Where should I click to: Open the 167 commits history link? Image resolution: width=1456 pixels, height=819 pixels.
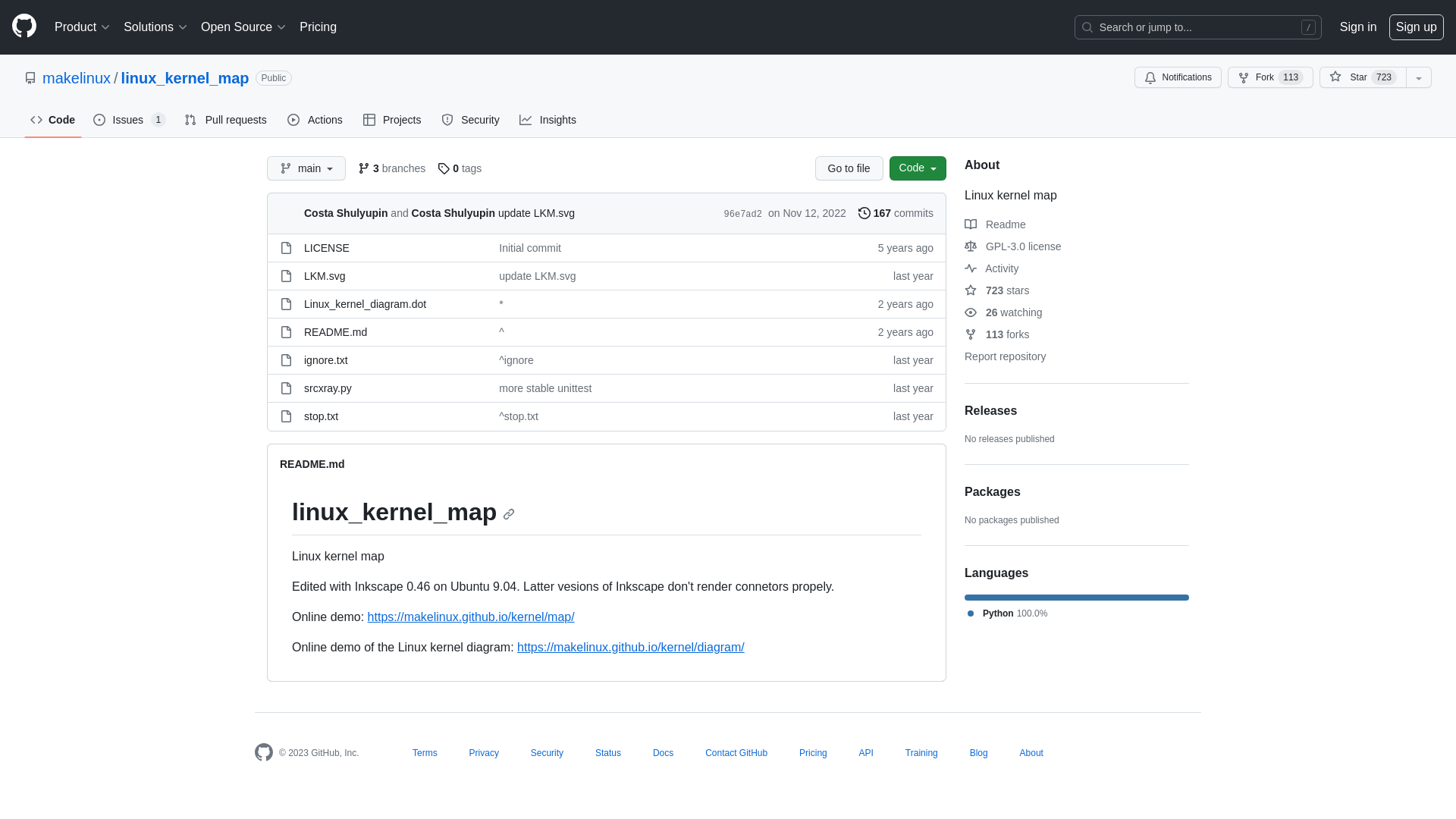[896, 213]
